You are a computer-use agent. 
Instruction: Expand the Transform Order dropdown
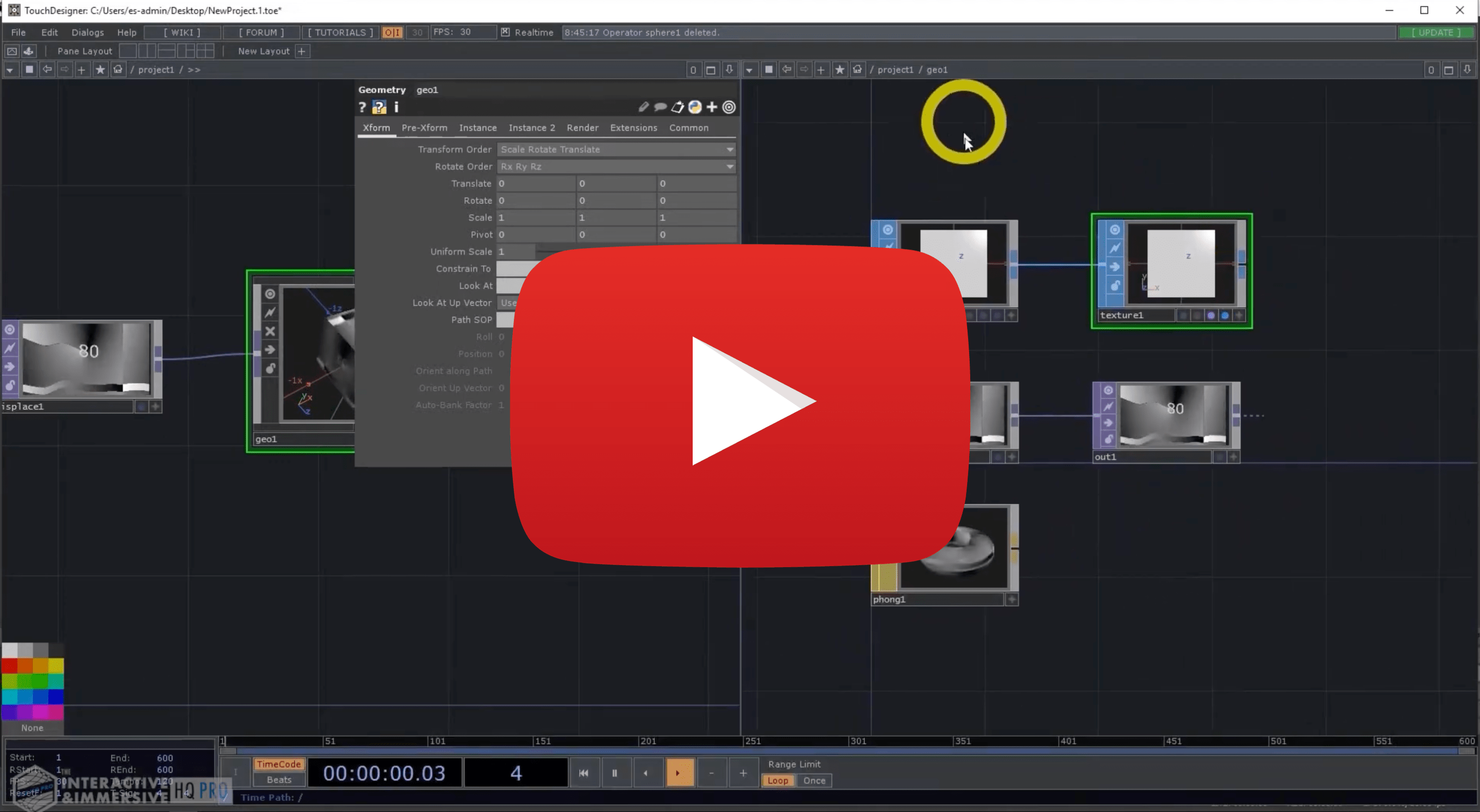(x=616, y=149)
